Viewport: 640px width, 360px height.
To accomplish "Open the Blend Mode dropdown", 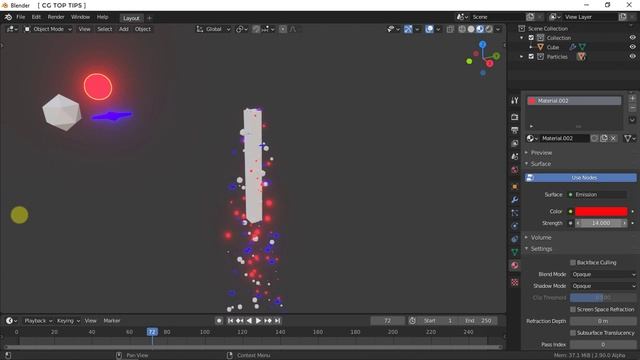I will pos(603,274).
